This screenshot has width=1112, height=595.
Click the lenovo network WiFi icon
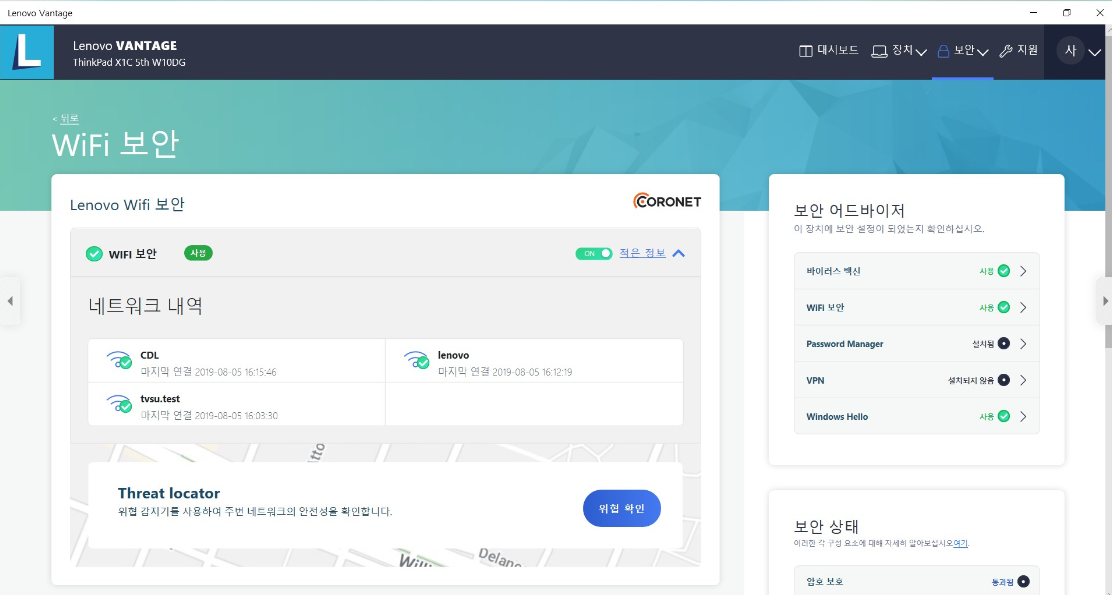point(416,360)
